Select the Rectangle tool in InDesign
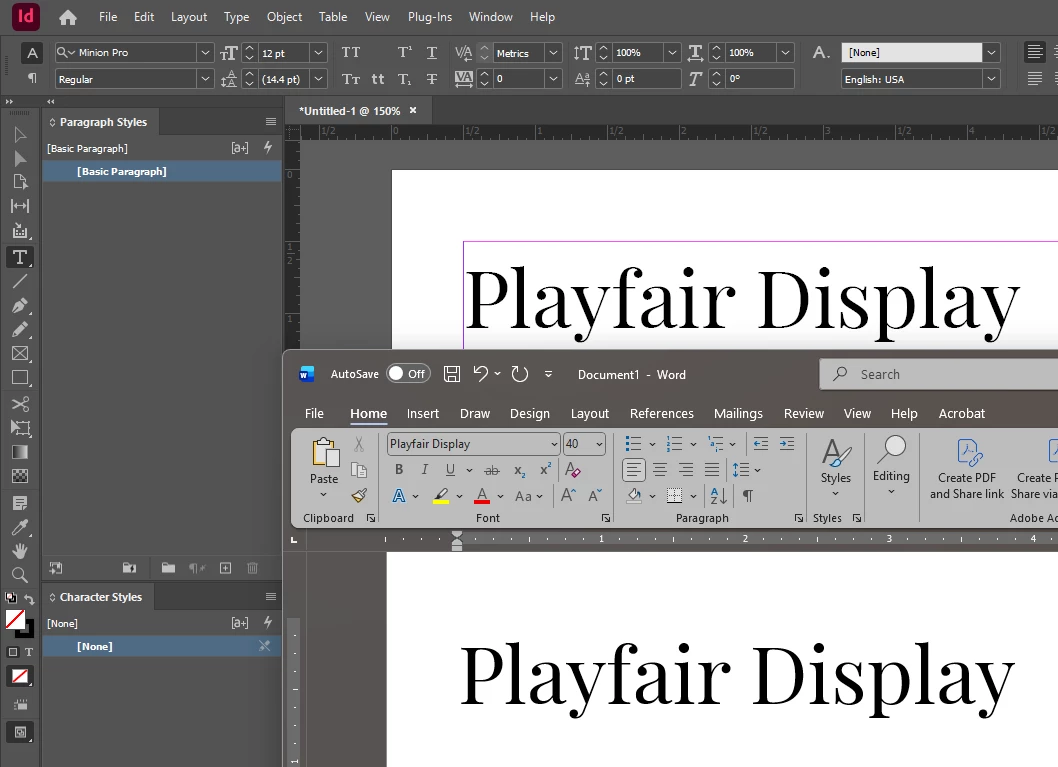This screenshot has height=767, width=1058. pos(20,378)
